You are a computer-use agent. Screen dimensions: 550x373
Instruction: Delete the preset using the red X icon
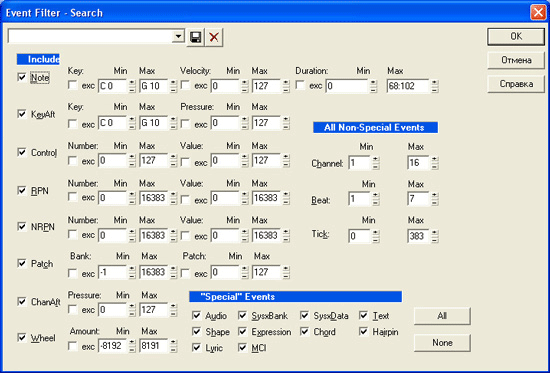(x=214, y=37)
